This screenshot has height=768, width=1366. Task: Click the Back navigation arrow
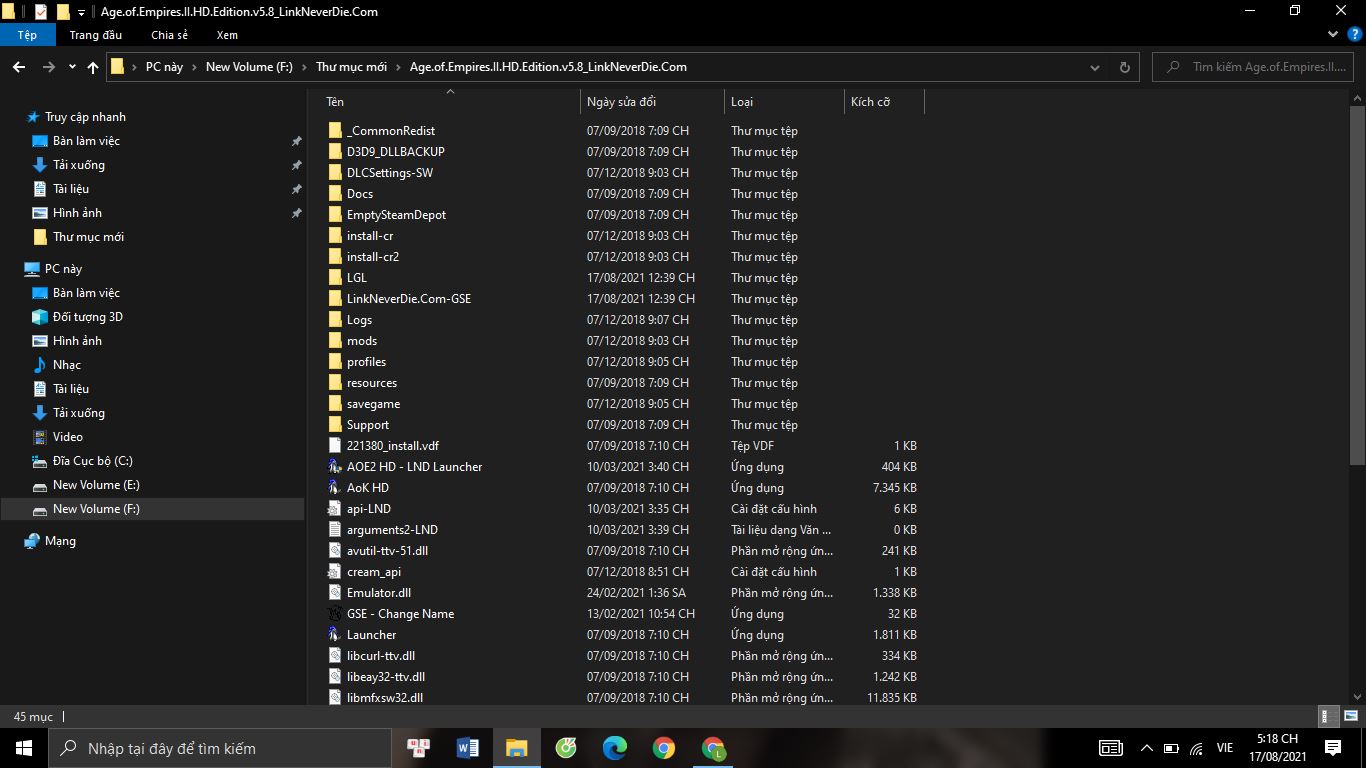[19, 67]
